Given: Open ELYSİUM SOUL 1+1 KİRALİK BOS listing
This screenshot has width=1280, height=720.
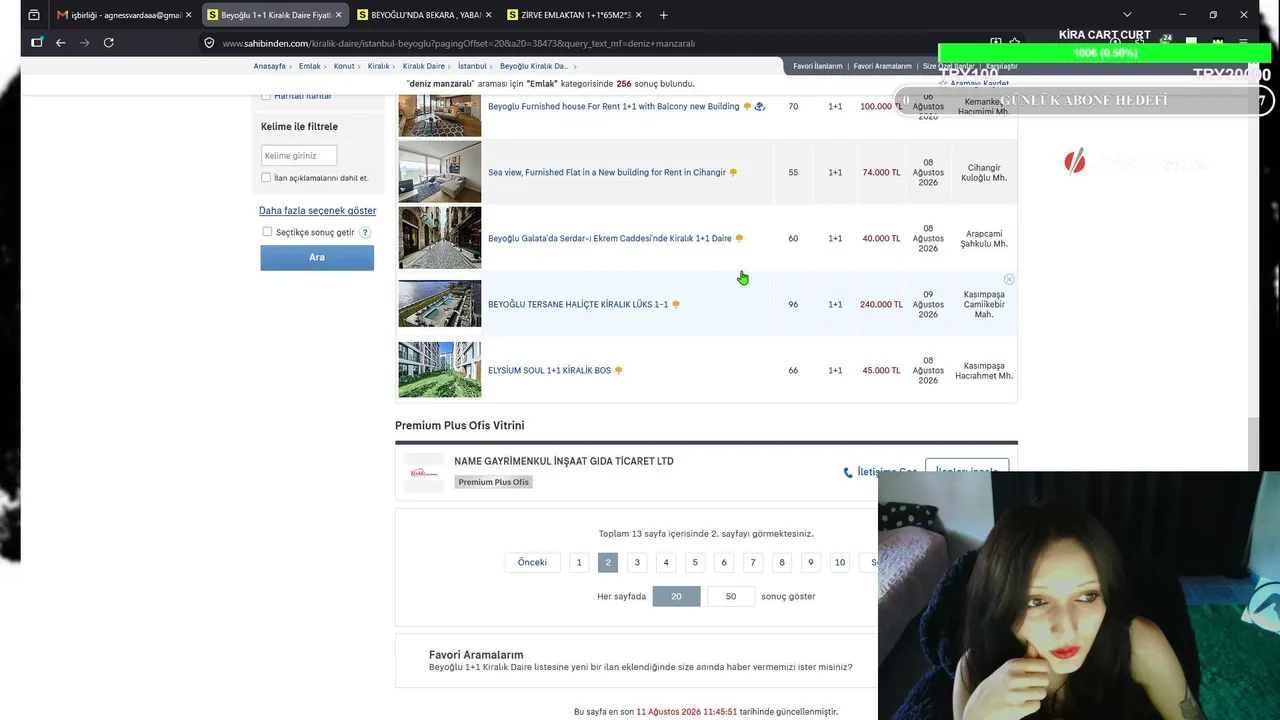Looking at the screenshot, I should coord(549,371).
